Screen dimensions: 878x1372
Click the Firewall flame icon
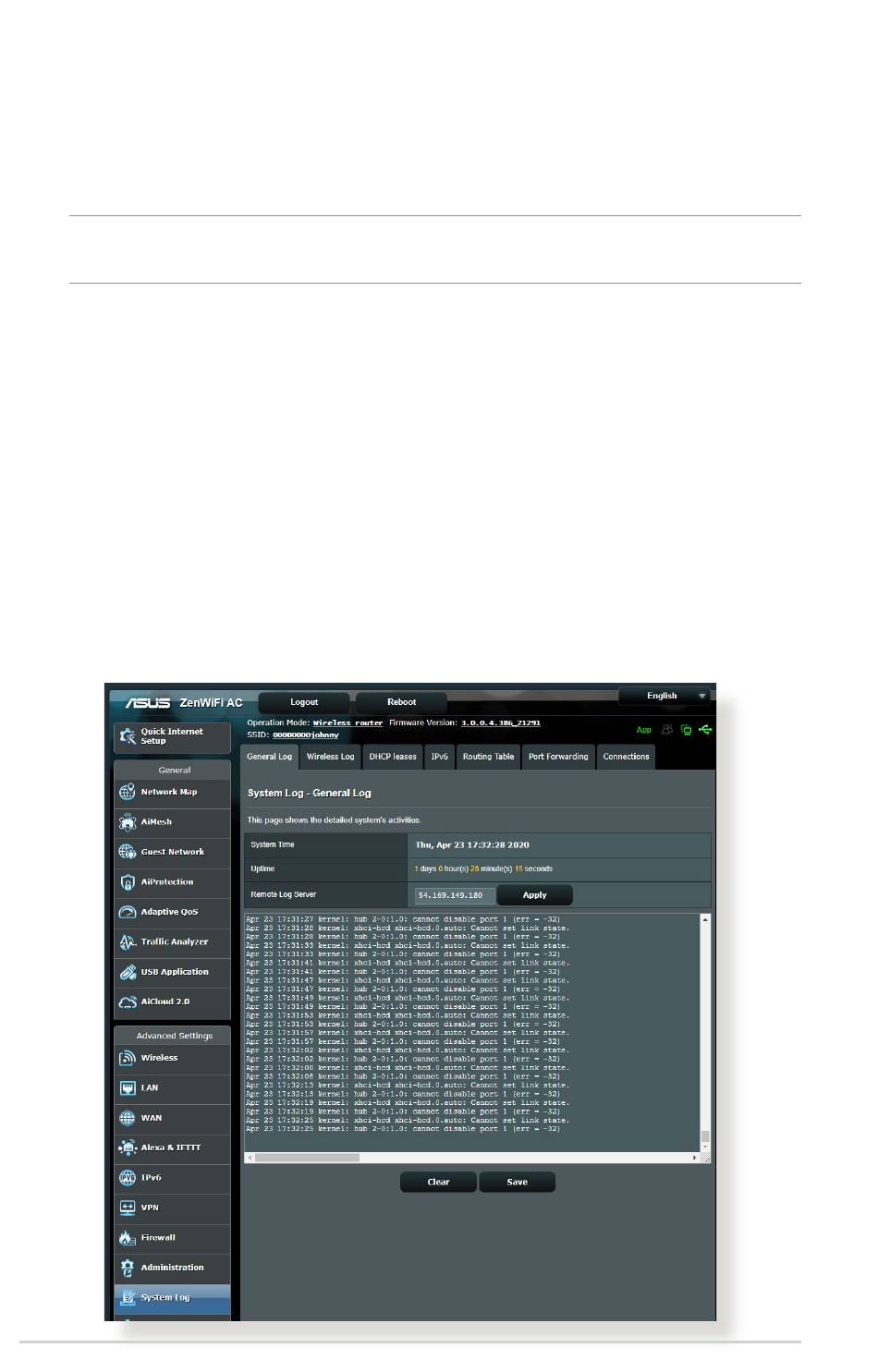click(128, 1238)
